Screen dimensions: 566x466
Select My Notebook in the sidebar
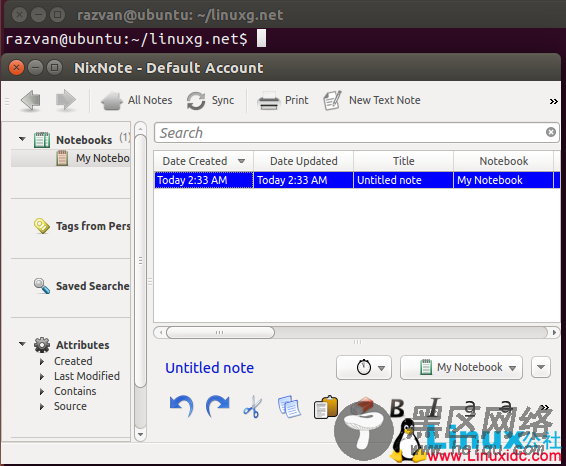click(x=103, y=158)
